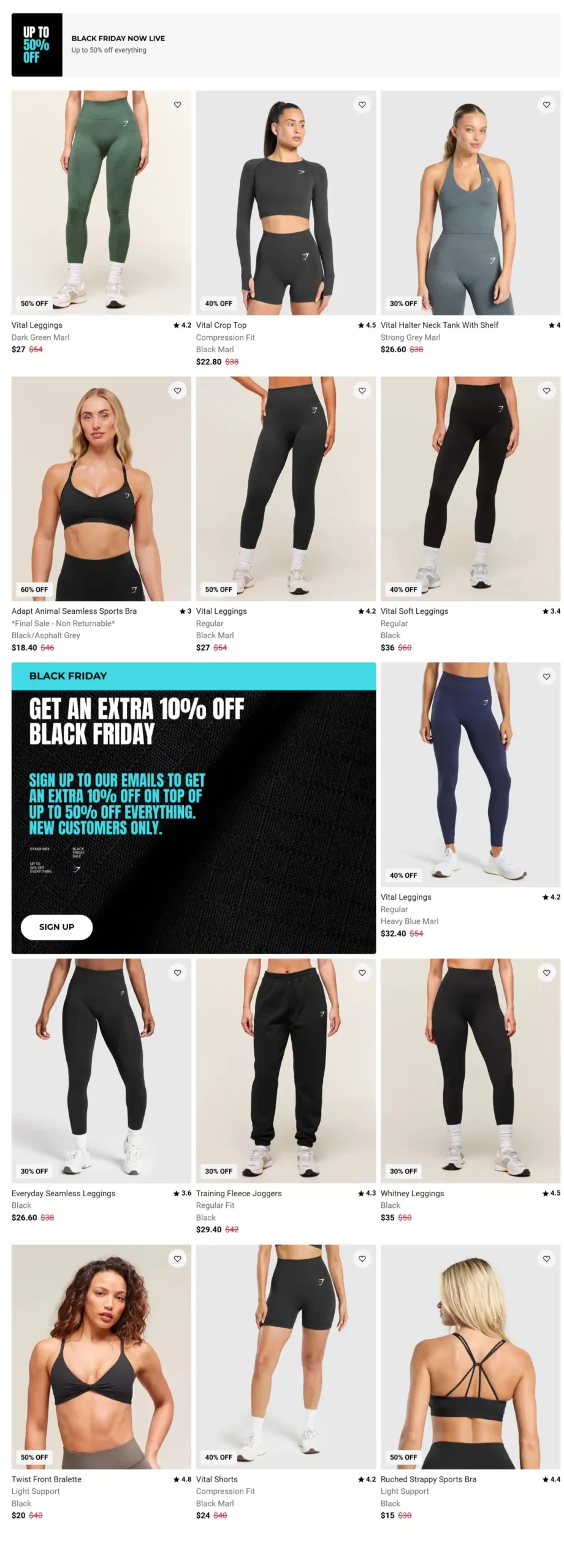Add Vital Halter Neck Tank to wishlist
Screen dimensions: 564x1568
pos(547,105)
